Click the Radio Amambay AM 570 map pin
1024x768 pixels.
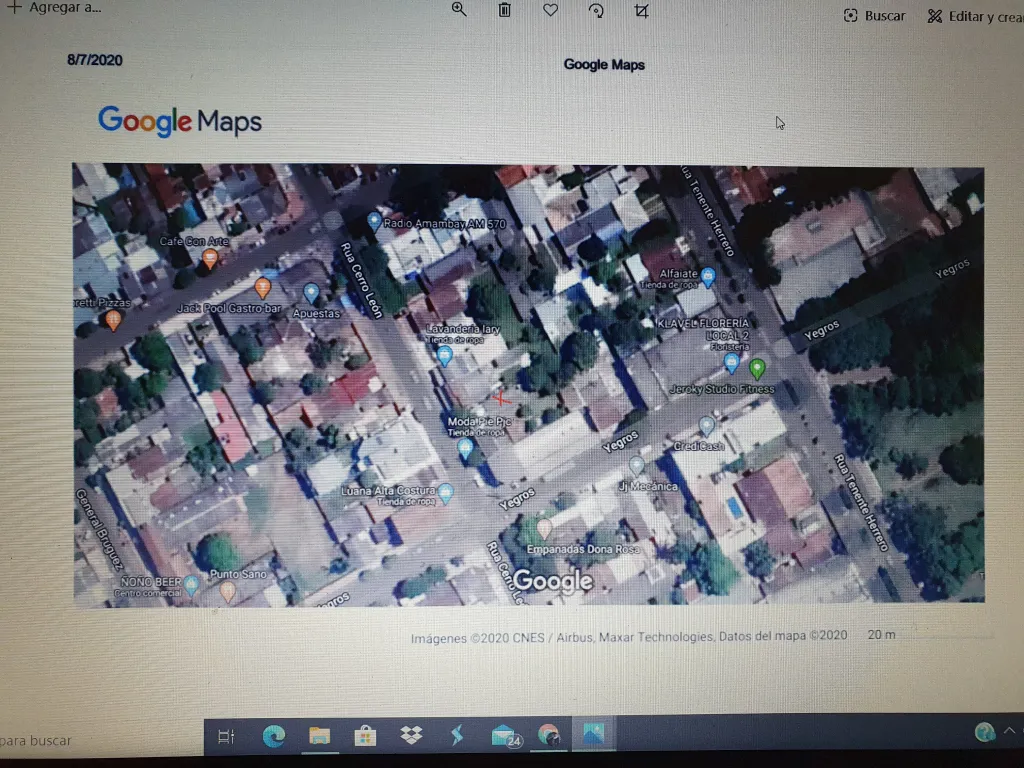click(x=374, y=221)
